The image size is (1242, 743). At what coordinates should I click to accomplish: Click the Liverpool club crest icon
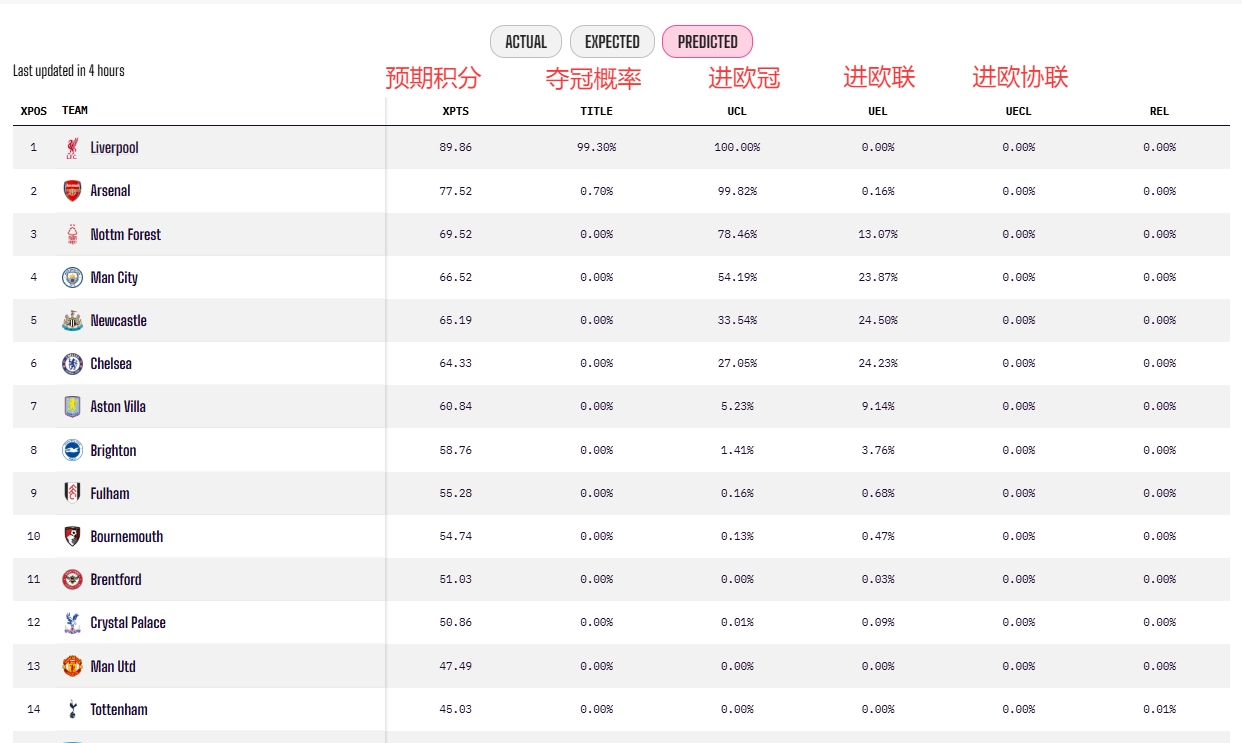[72, 148]
